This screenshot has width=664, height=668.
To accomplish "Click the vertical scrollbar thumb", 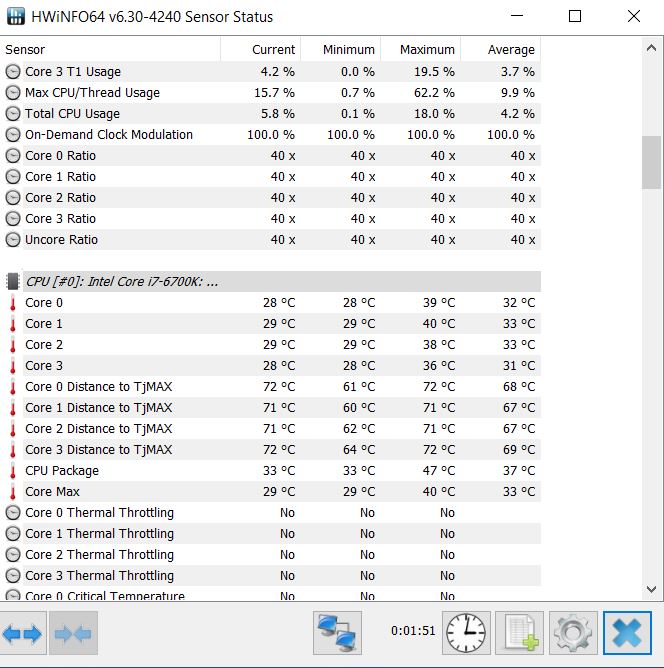I will point(651,162).
